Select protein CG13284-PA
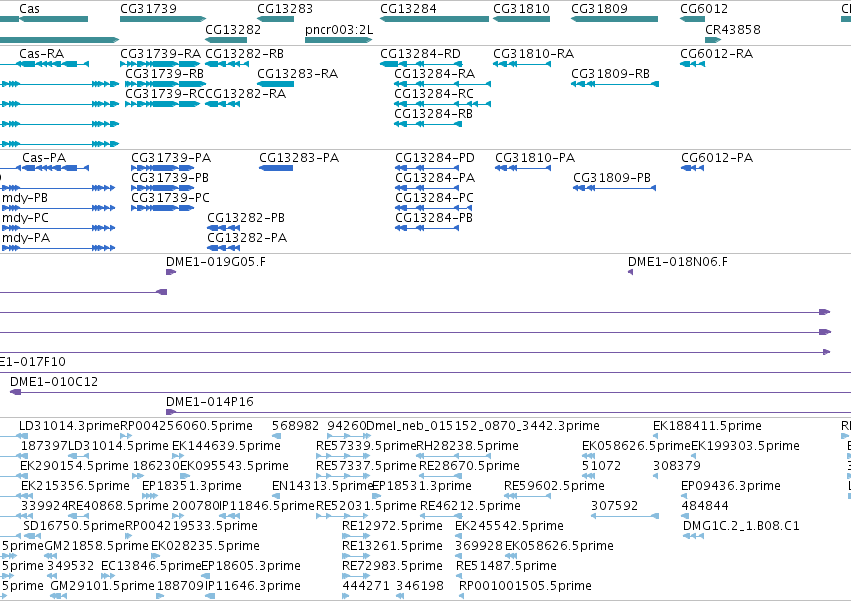Image resolution: width=851 pixels, height=601 pixels. tap(435, 178)
